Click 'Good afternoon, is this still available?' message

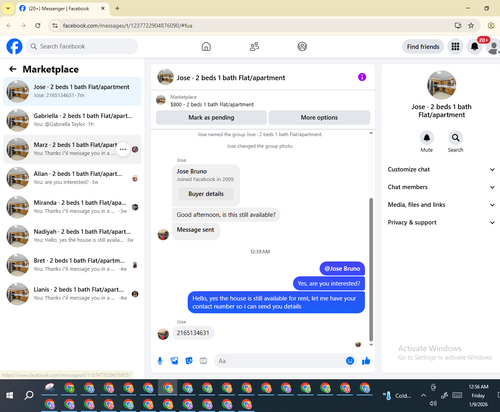[x=226, y=215]
